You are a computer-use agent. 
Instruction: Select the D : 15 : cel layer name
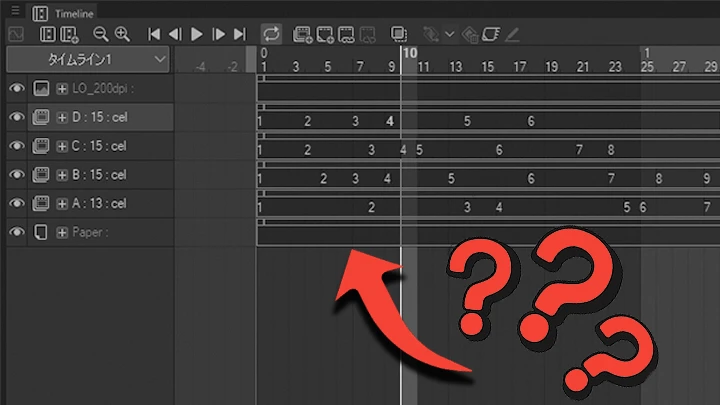coord(100,117)
